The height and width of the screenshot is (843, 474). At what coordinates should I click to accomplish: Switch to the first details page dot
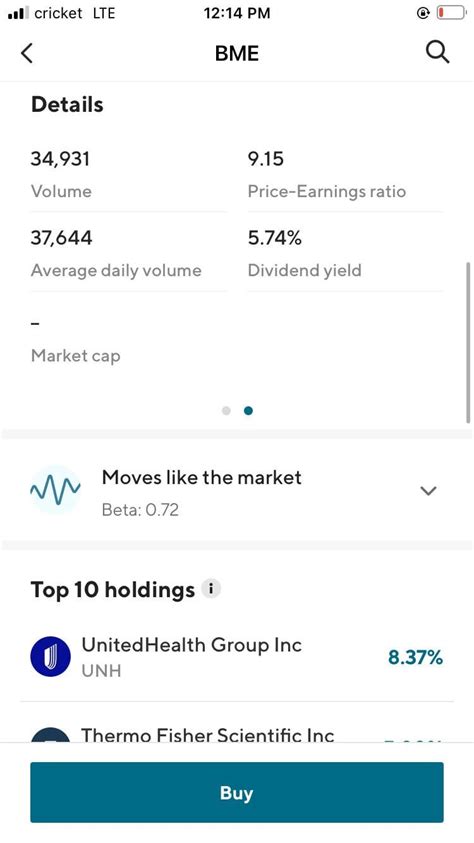click(x=226, y=411)
